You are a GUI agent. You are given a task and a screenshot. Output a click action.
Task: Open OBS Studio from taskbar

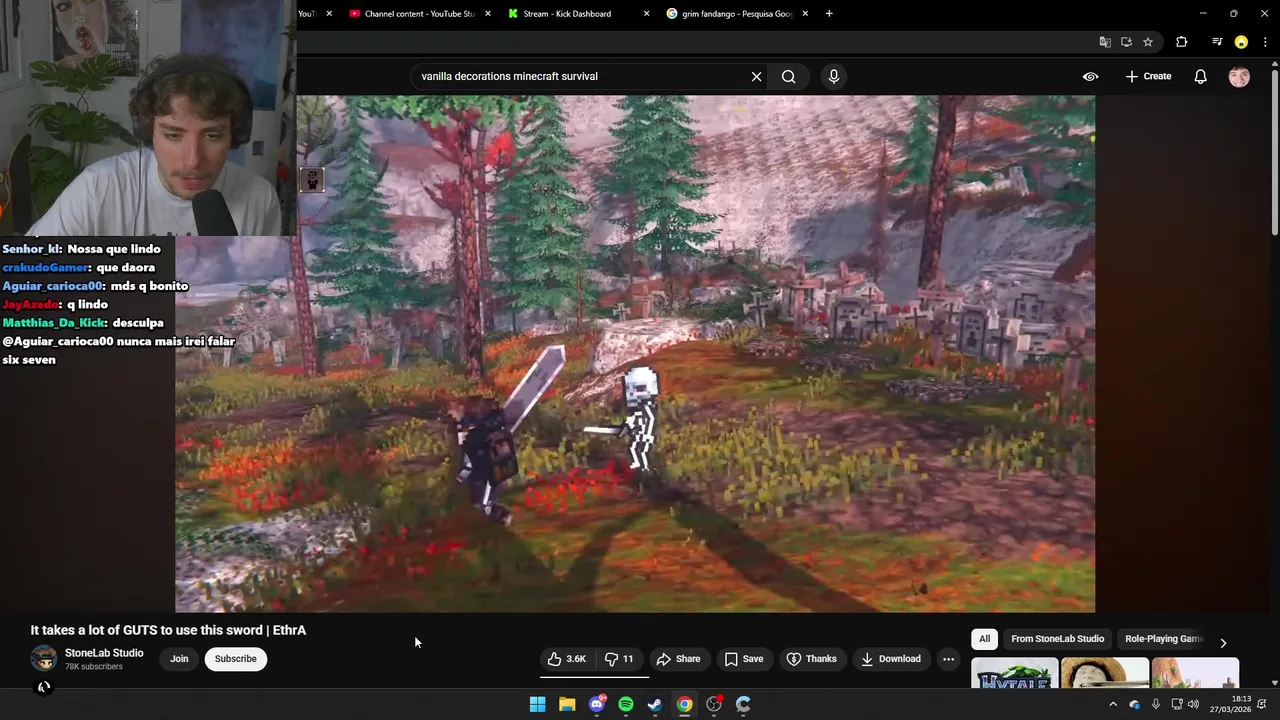pyautogui.click(x=714, y=704)
